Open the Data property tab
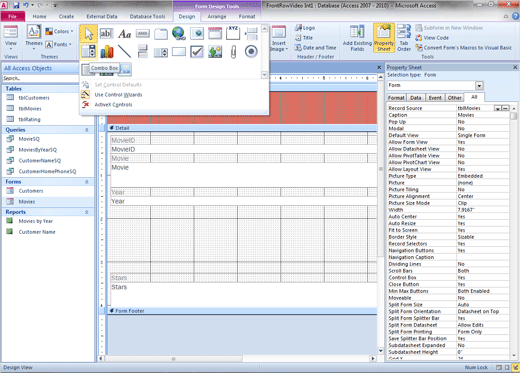Screen dimensions: 520x373 [x=415, y=98]
